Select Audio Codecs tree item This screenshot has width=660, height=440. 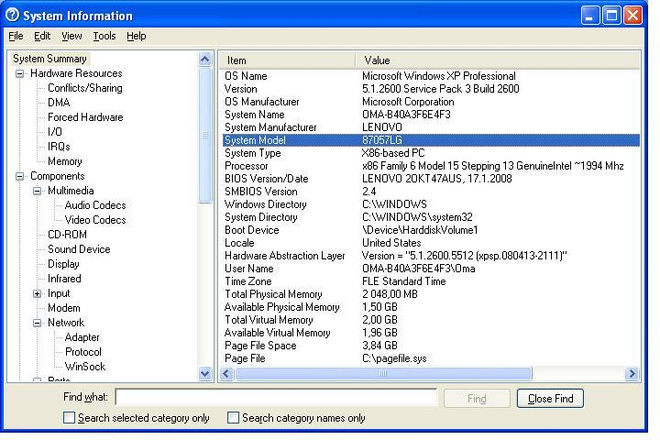point(95,205)
